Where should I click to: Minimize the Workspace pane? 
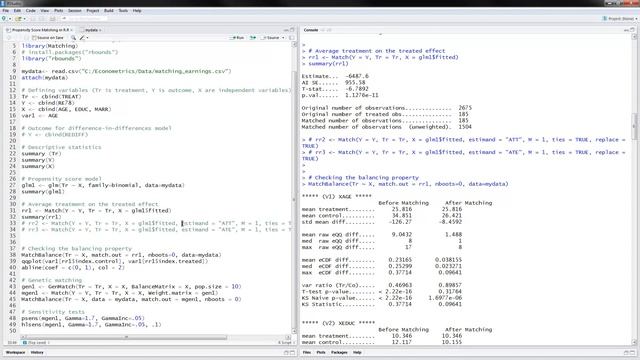click(286, 353)
